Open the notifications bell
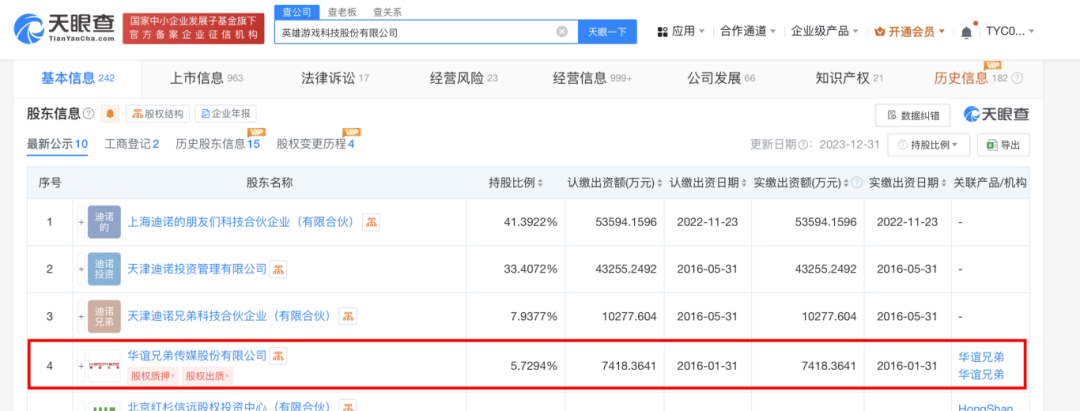The height and width of the screenshot is (411, 1080). (966, 32)
